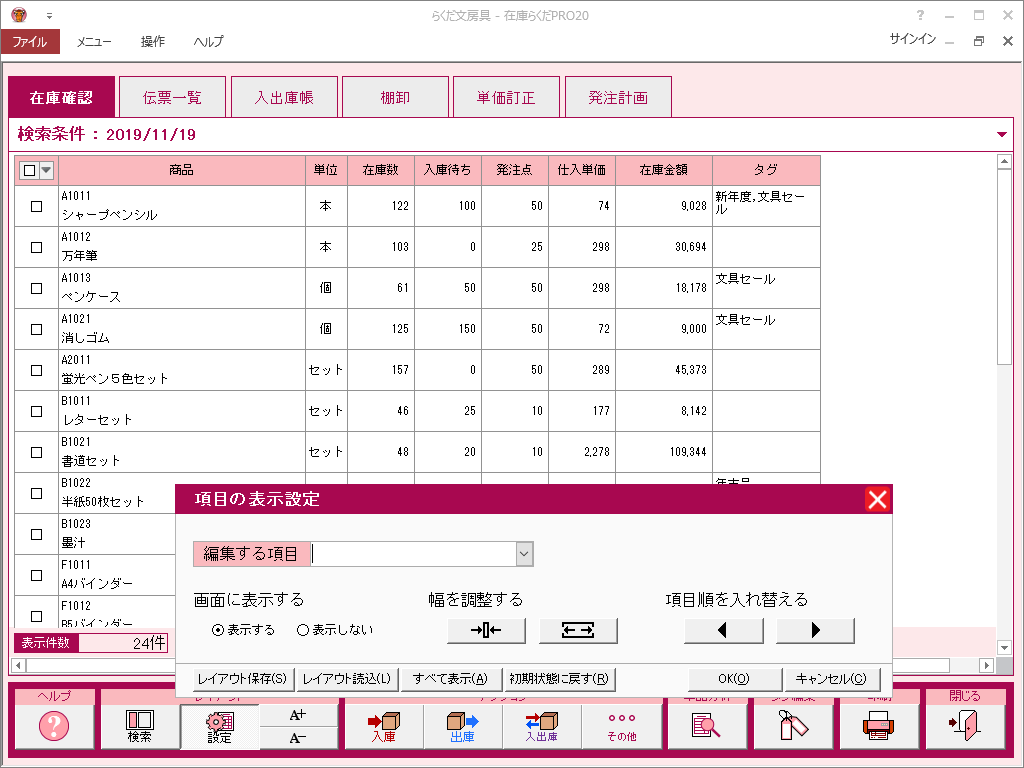Move item left with left arrow button
Screen dimensions: 1024x768
pos(723,630)
